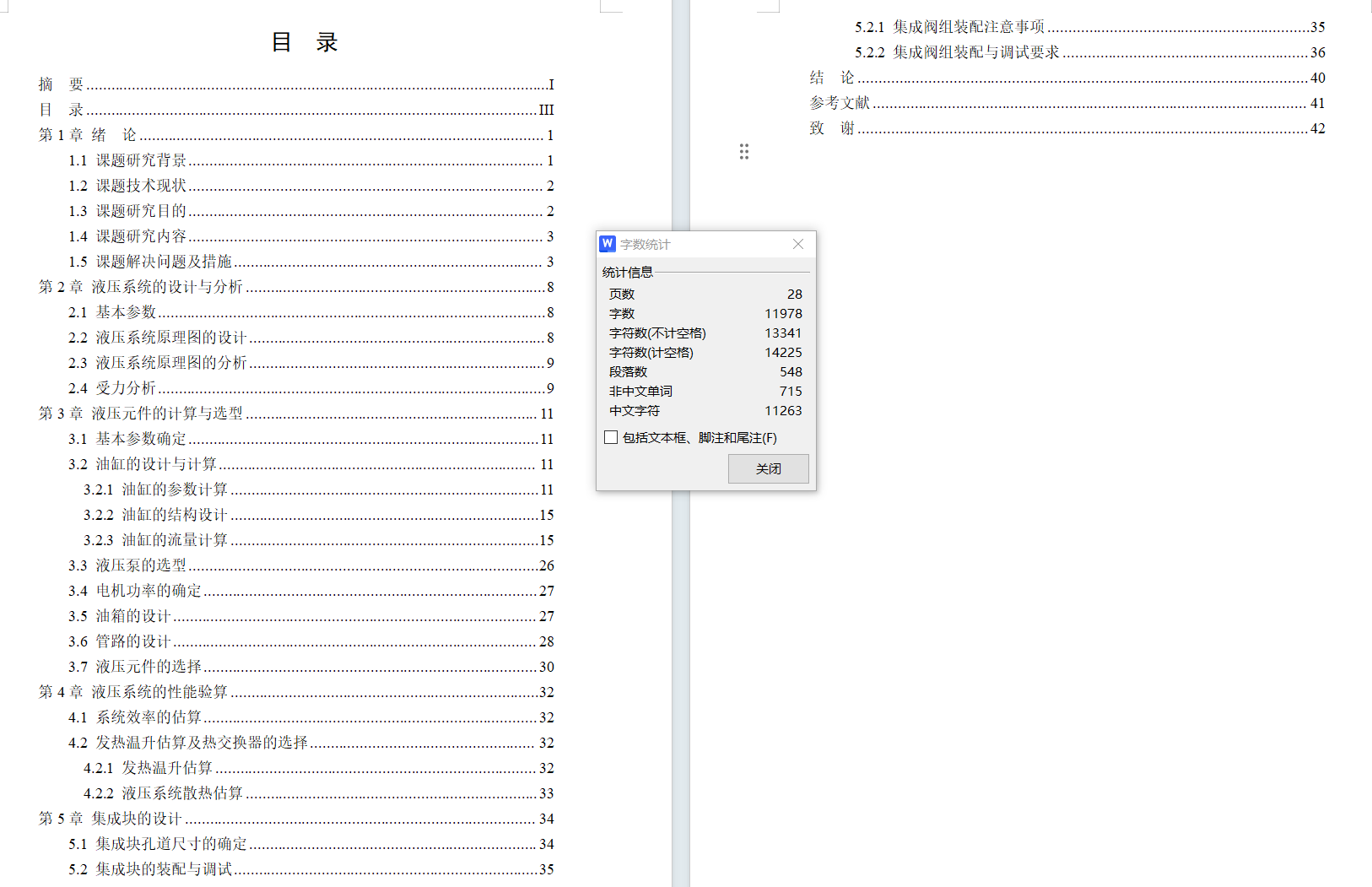Click 非中文单词 row label
1372x887 pixels.
click(x=641, y=391)
